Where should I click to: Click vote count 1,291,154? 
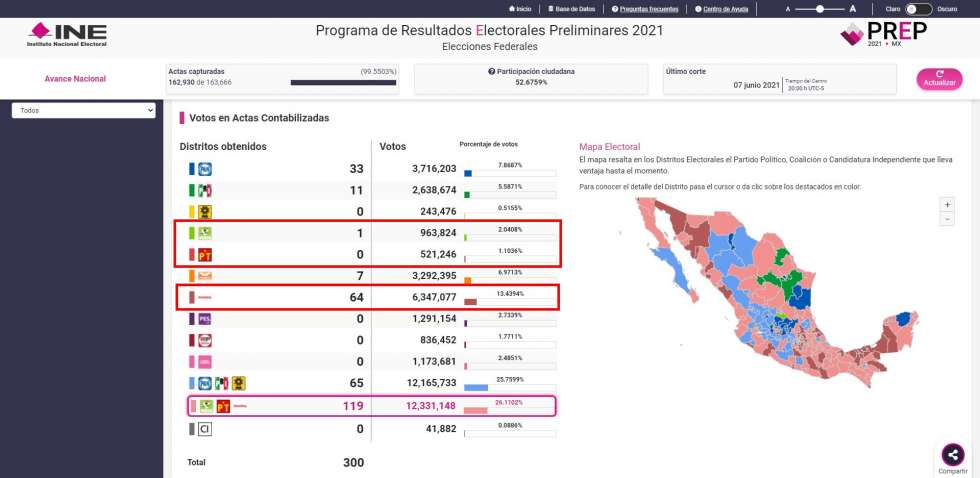pos(434,319)
